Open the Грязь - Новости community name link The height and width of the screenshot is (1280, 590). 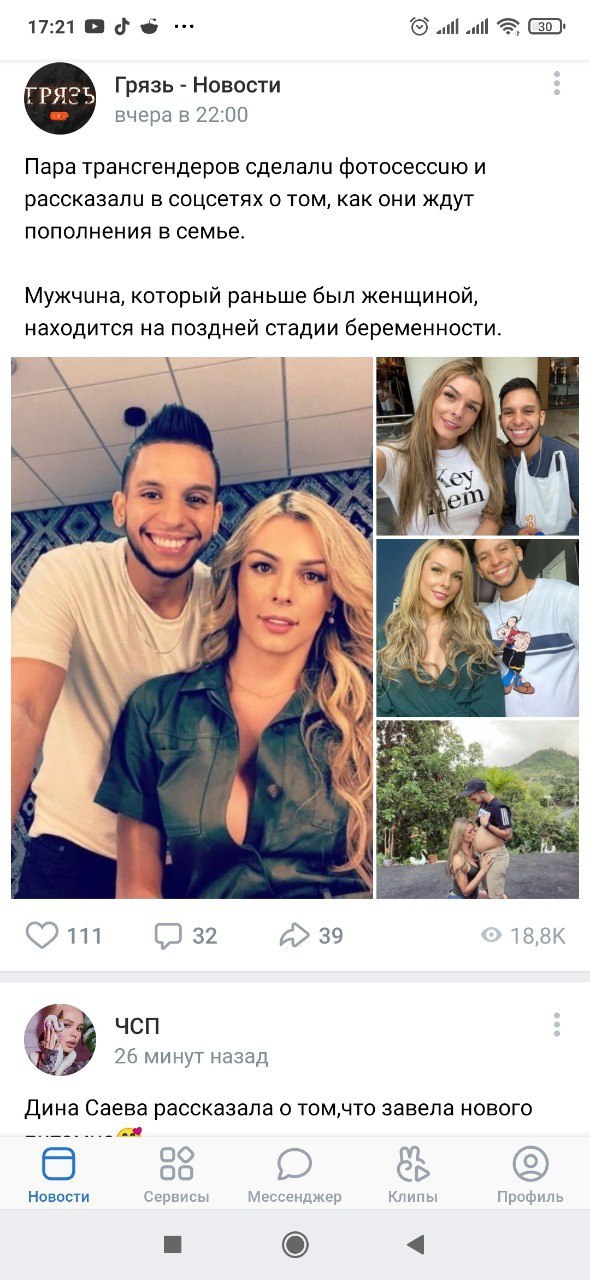[x=198, y=85]
